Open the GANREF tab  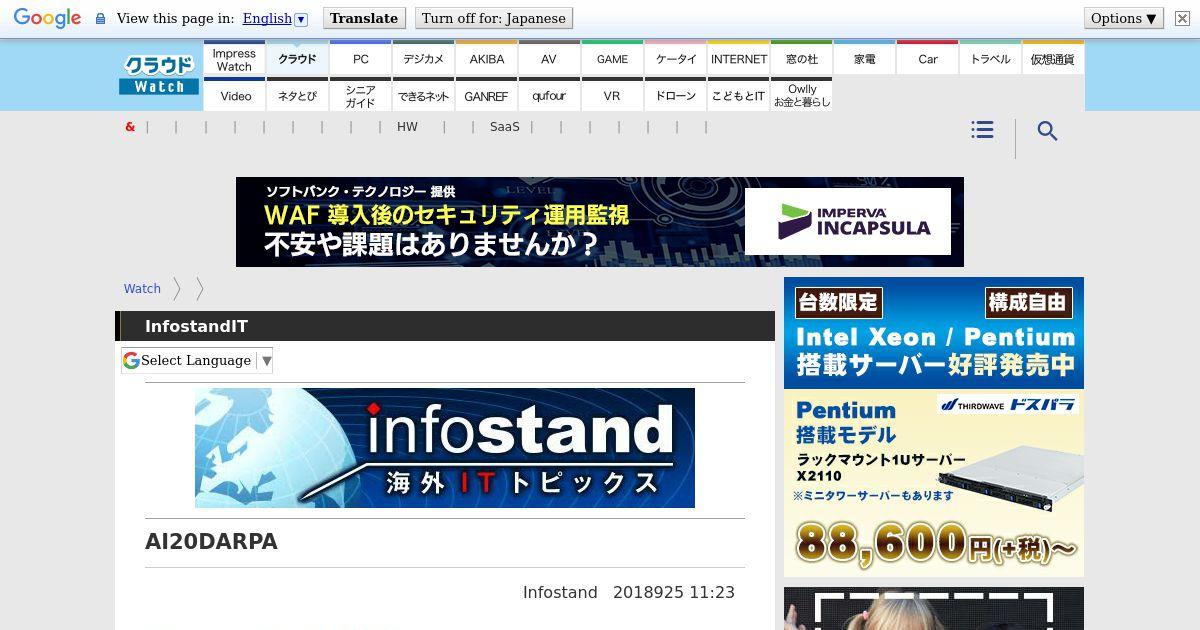[487, 95]
